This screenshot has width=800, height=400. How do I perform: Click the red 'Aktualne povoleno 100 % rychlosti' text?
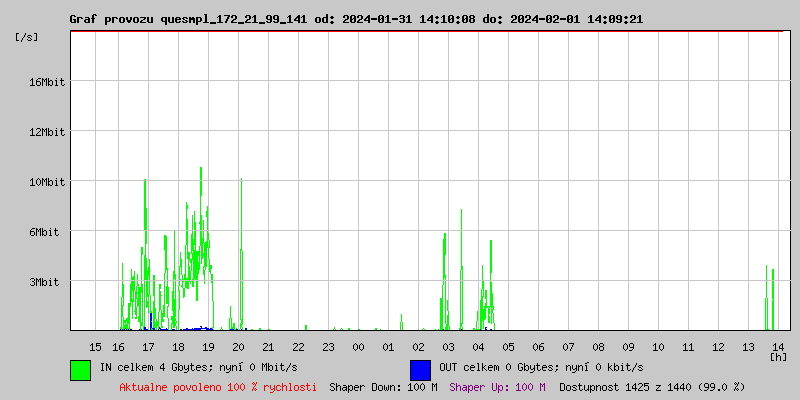[x=218, y=387]
